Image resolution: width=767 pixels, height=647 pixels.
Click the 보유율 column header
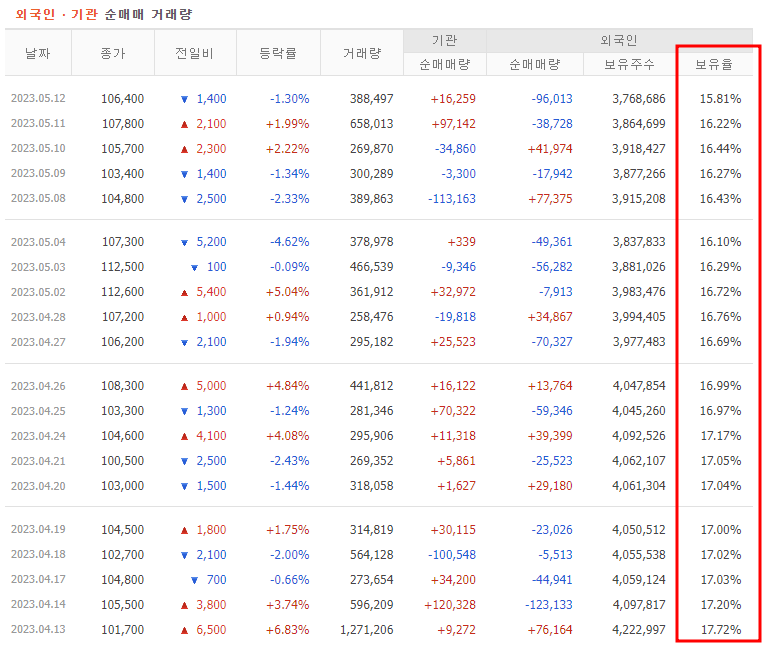pyautogui.click(x=714, y=64)
